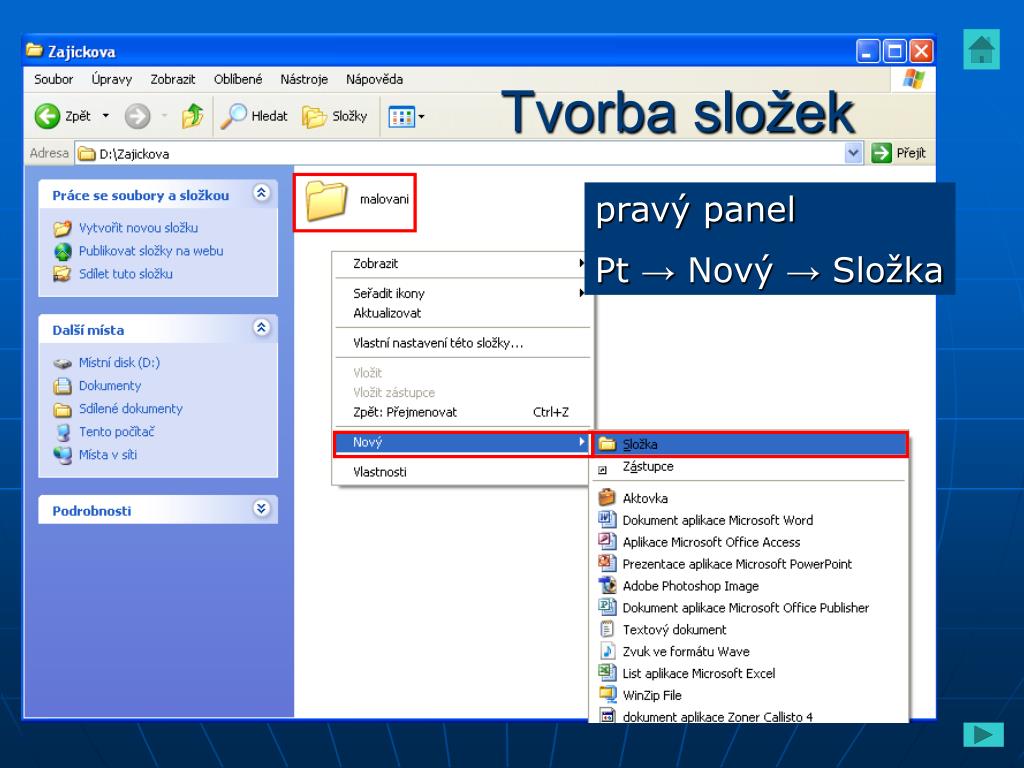Viewport: 1024px width, 768px height.
Task: Choose Aktualizovat from context menu
Action: coord(462,313)
